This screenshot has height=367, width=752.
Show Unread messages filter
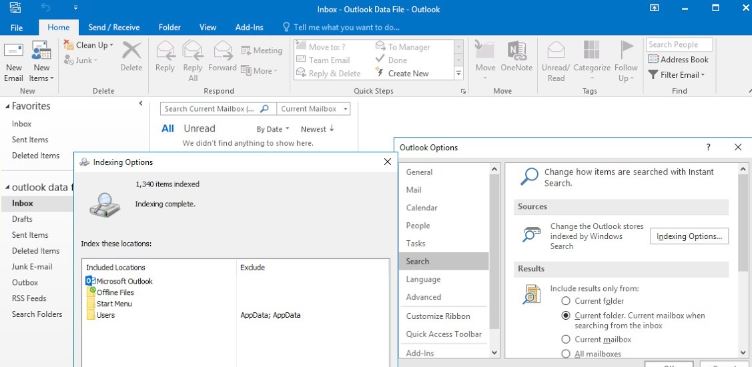(x=200, y=129)
